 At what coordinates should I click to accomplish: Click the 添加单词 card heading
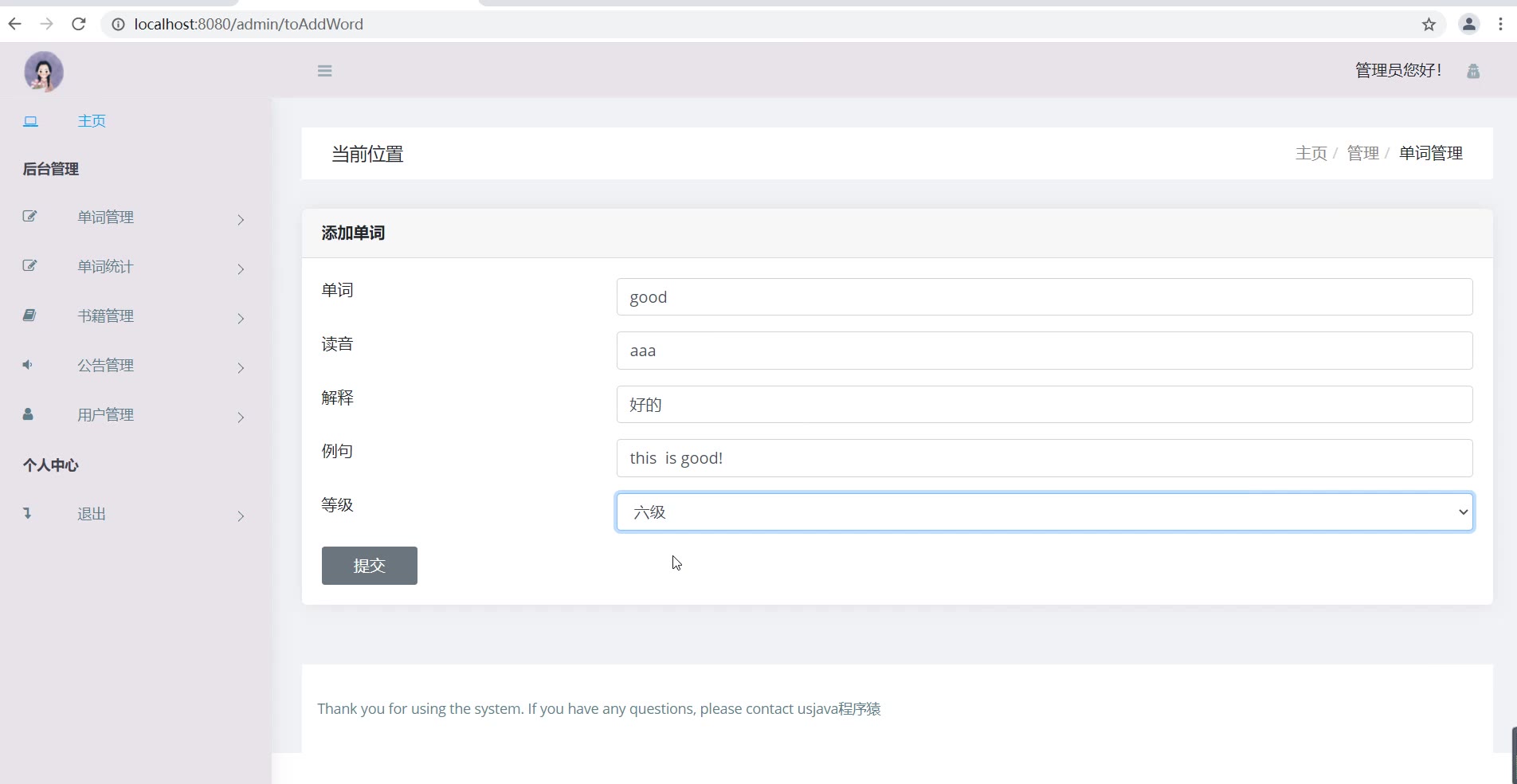click(353, 233)
